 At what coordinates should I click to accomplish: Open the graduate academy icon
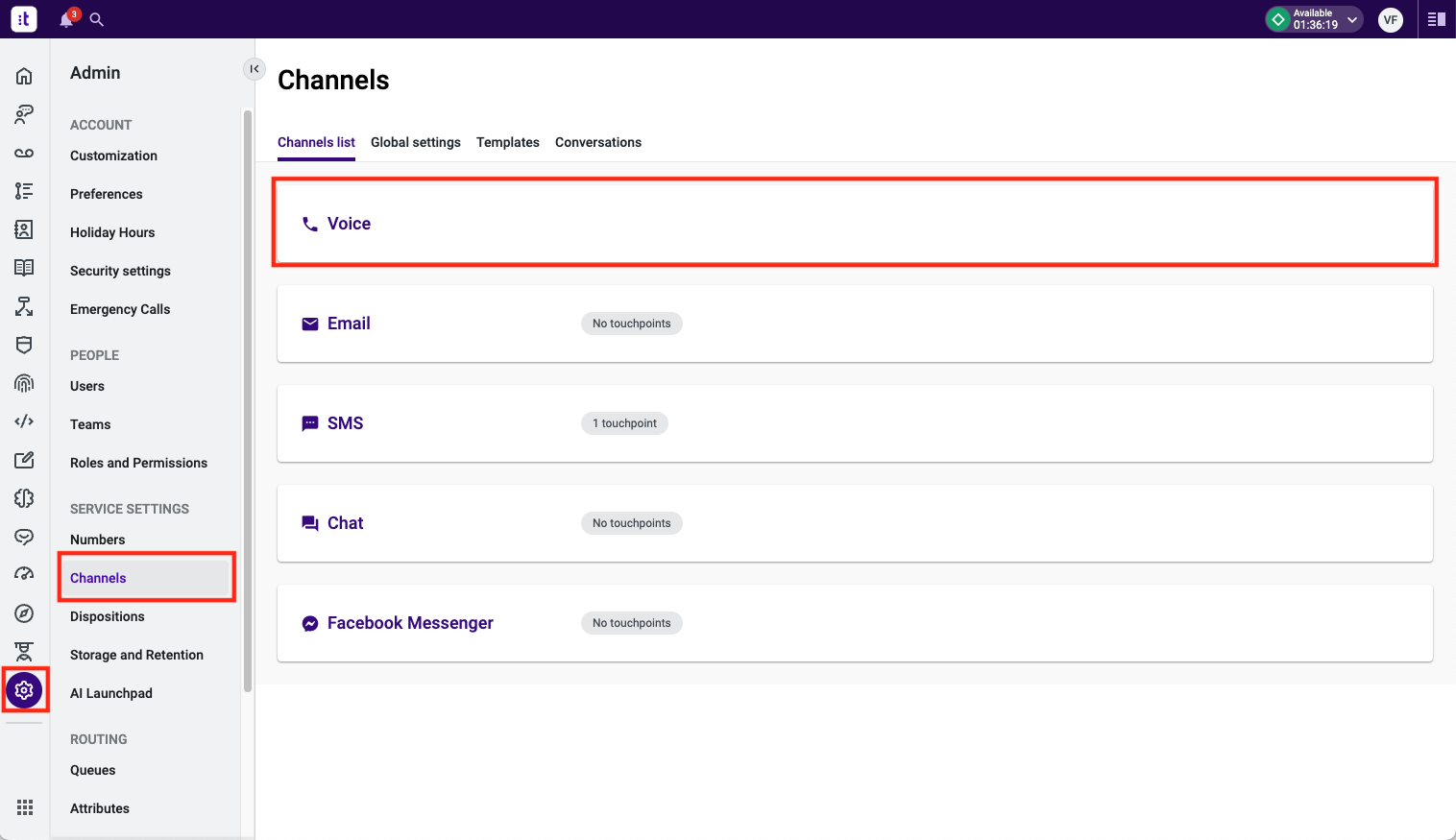click(24, 652)
